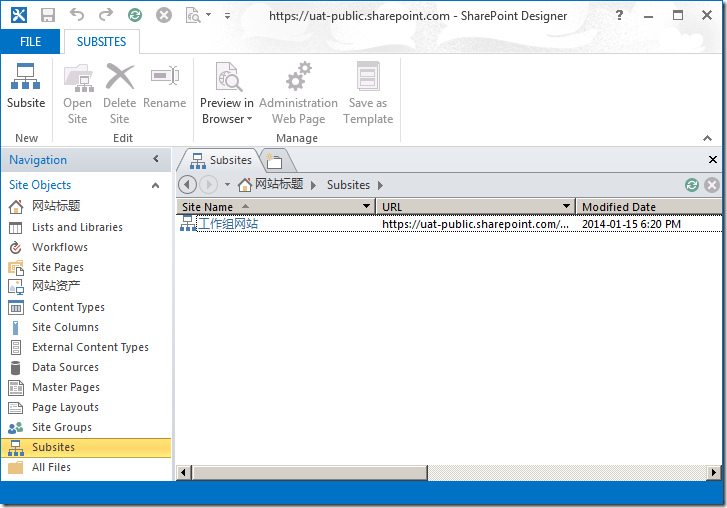Viewport: 727px width, 508px height.
Task: Click the Open Site ribbon button
Action: pyautogui.click(x=77, y=94)
